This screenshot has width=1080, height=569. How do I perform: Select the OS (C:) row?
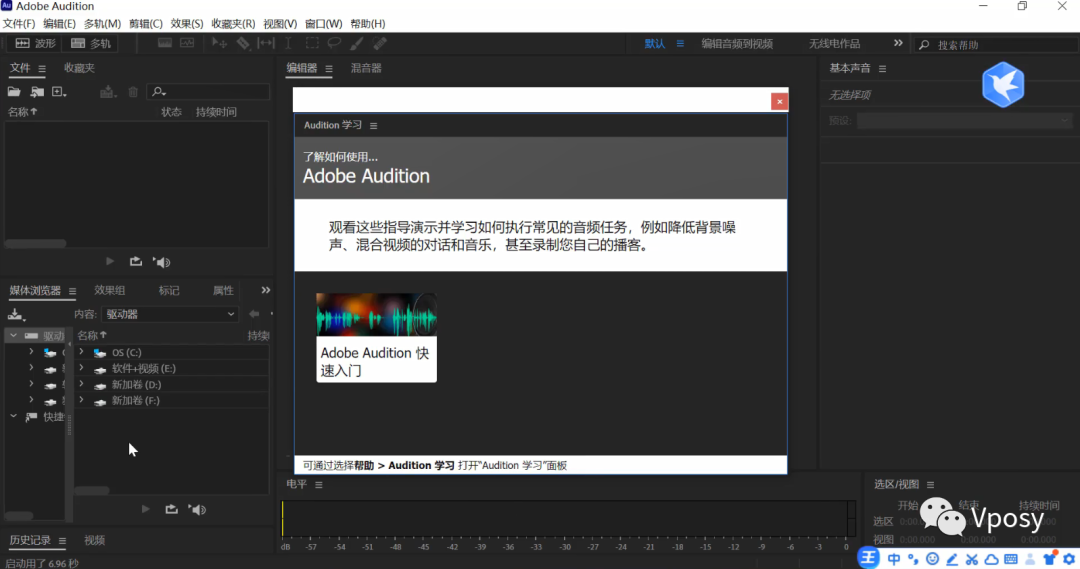pos(172,352)
